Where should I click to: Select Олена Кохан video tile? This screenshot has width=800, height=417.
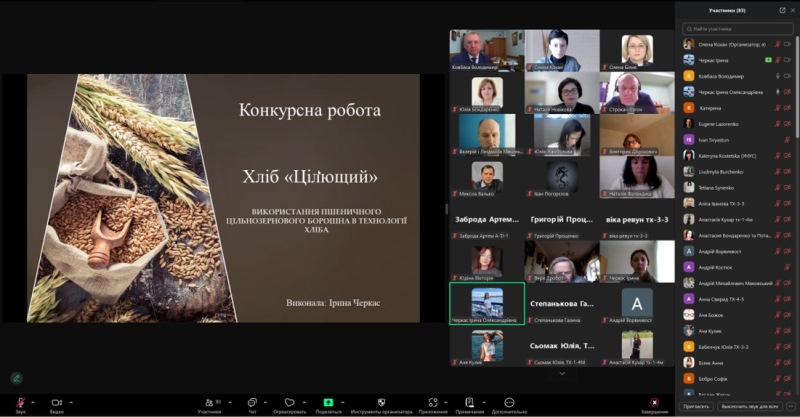[562, 50]
